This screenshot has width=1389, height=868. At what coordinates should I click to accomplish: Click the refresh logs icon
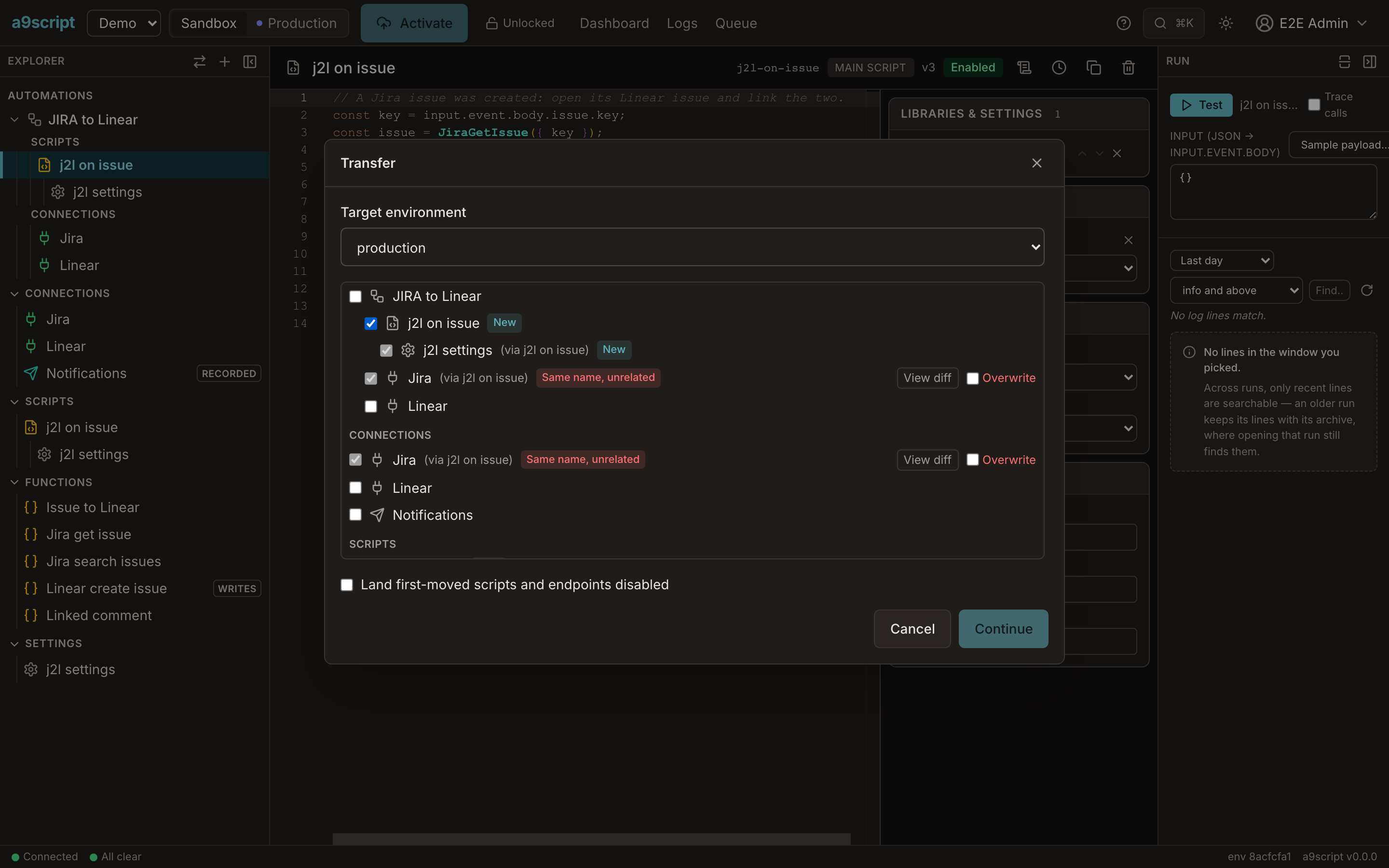[x=1367, y=290]
